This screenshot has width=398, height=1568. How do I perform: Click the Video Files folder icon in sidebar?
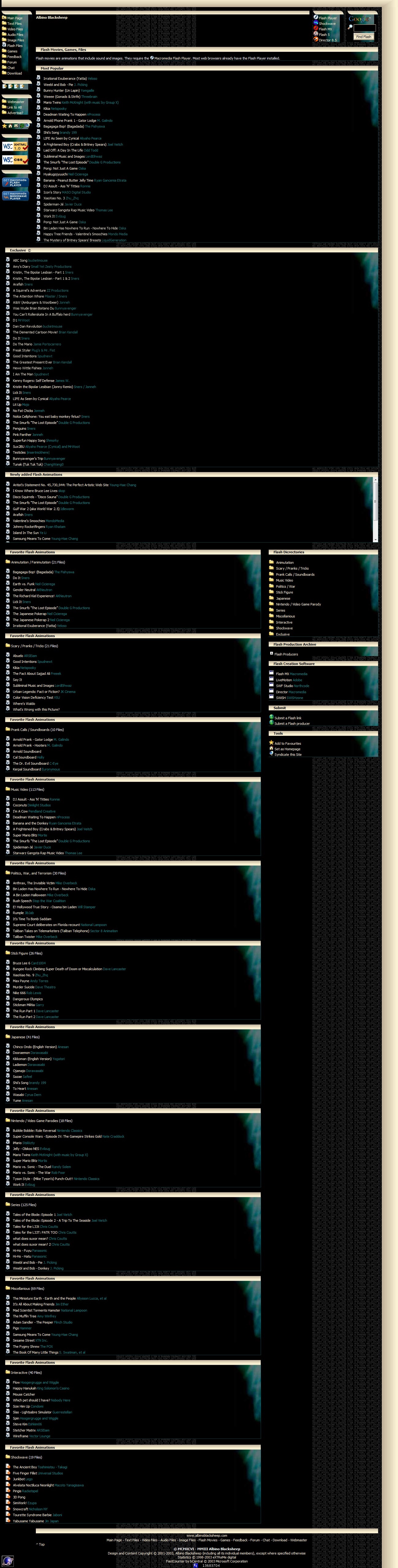point(4,29)
